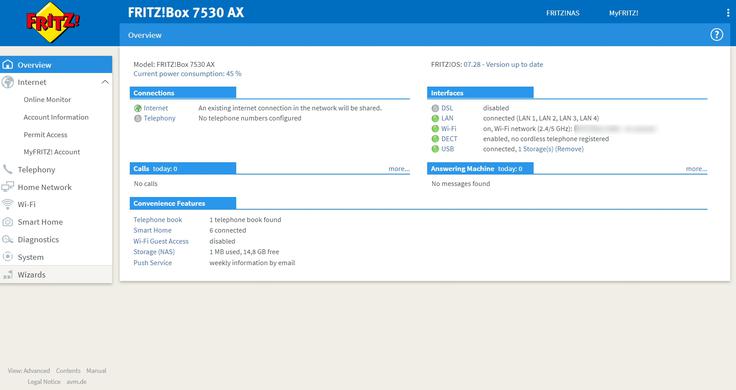The image size is (736, 390).
Task: Open the three-dot menu in header
Action: [x=728, y=13]
